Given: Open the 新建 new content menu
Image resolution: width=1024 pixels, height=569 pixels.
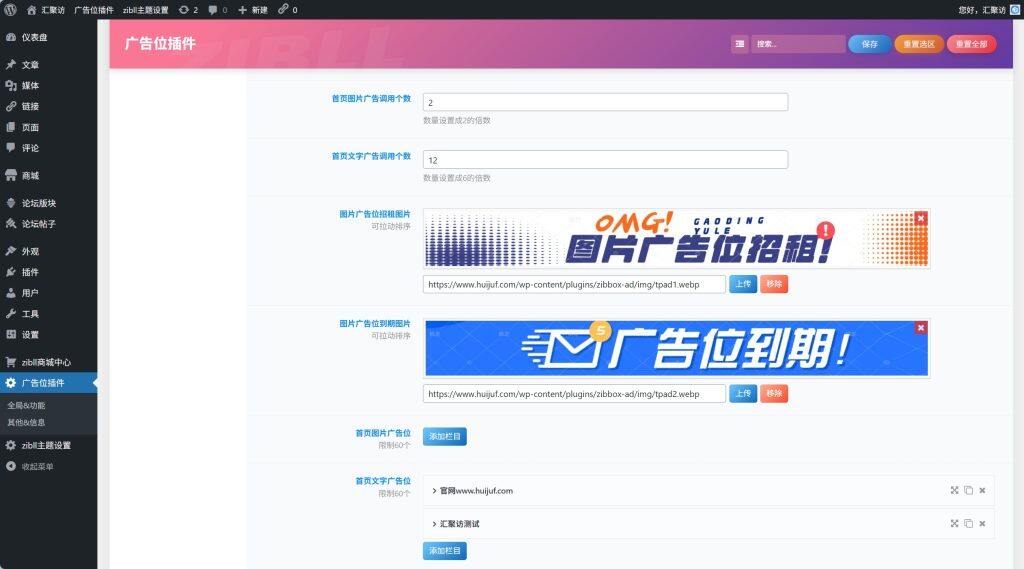Looking at the screenshot, I should point(253,10).
